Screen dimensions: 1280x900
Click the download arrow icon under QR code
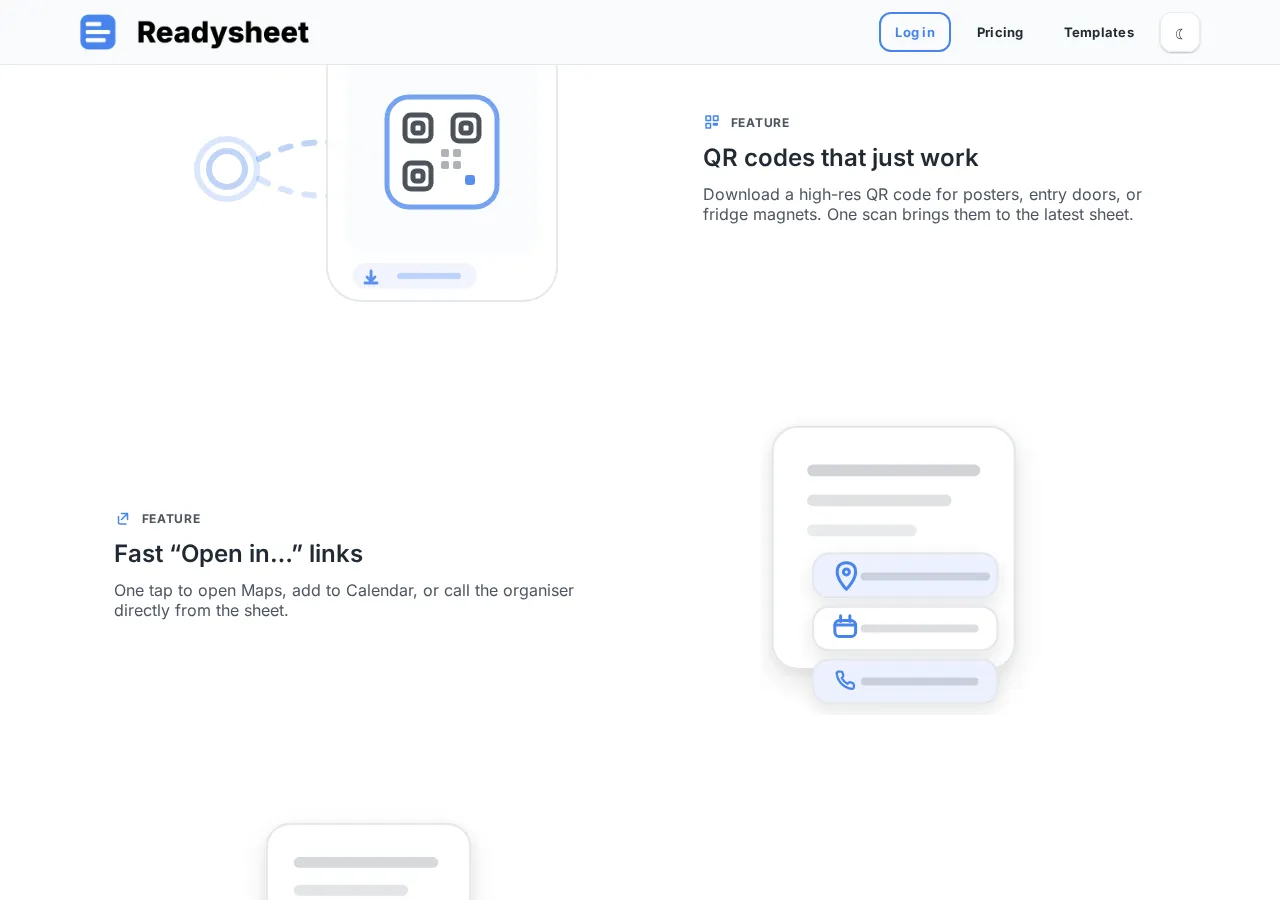371,276
